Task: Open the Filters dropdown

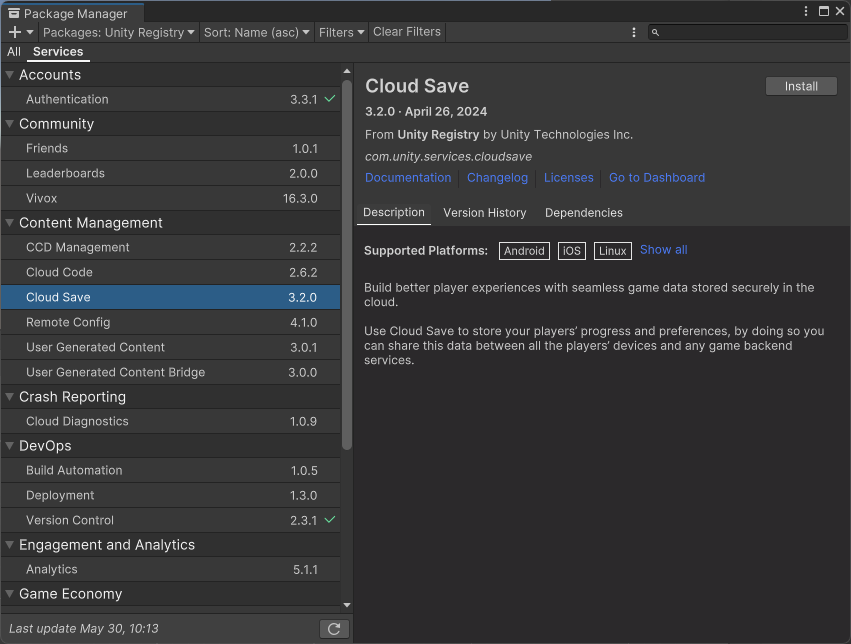Action: point(341,33)
